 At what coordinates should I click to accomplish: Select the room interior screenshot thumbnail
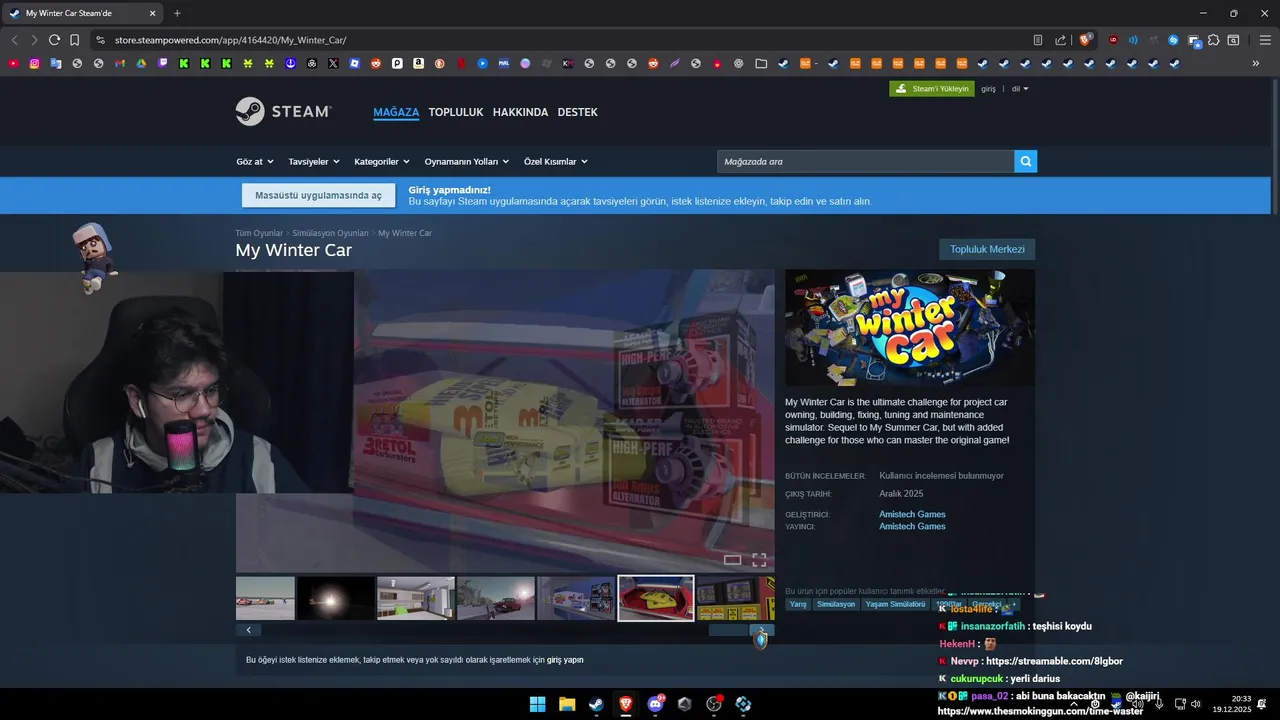tap(416, 598)
